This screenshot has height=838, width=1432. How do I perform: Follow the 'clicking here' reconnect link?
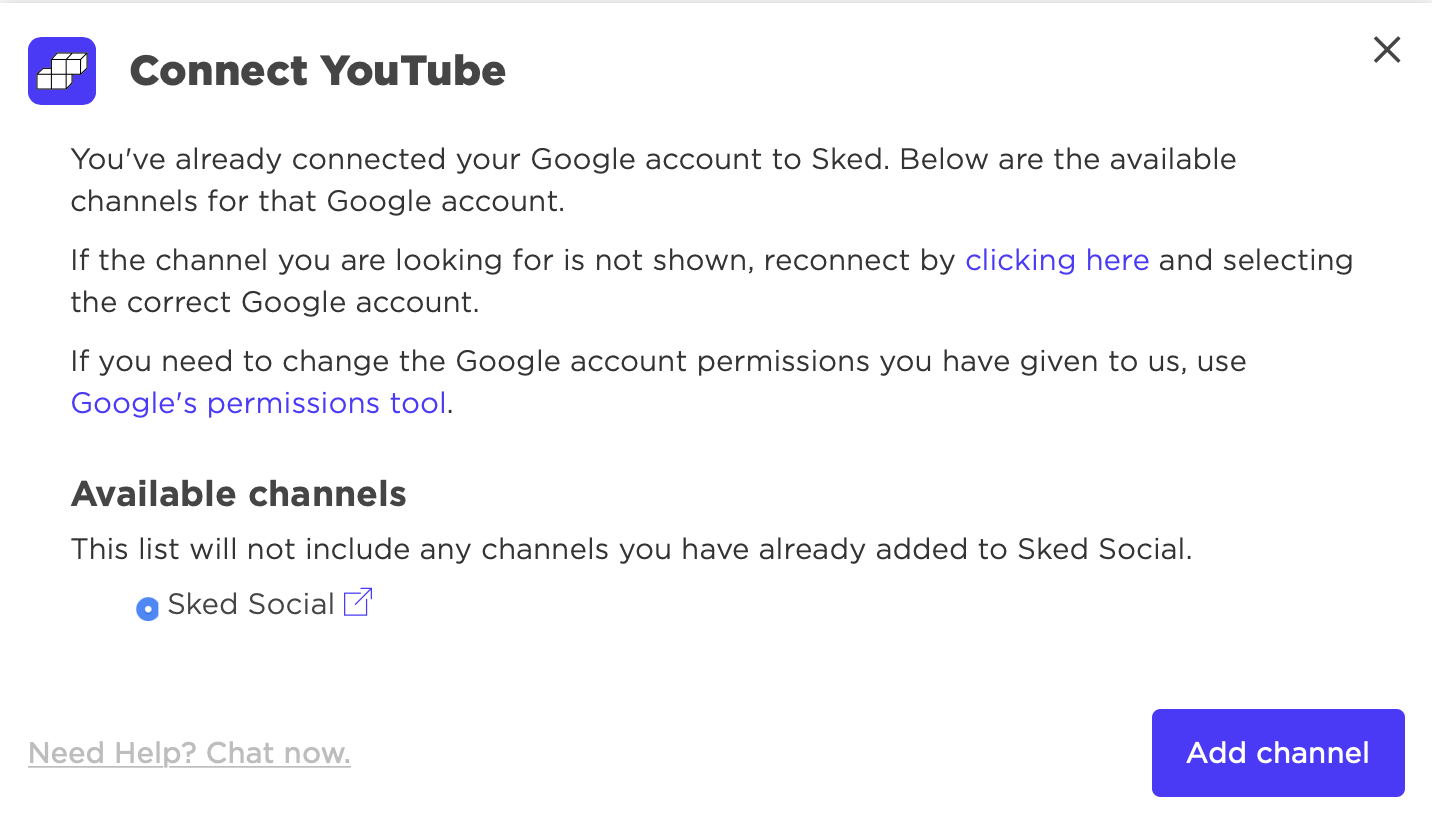click(x=1057, y=260)
